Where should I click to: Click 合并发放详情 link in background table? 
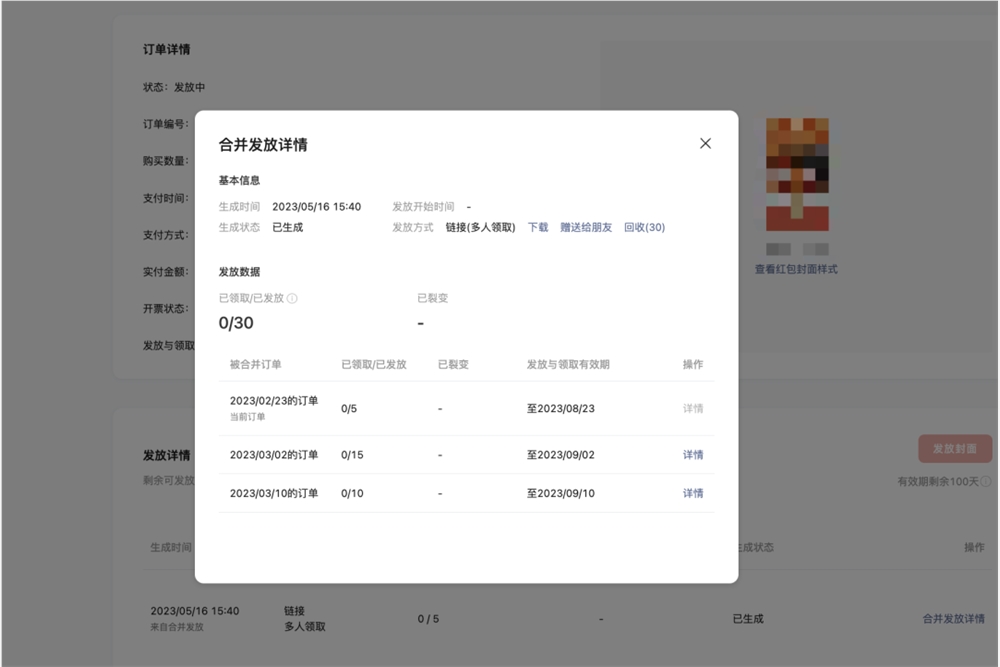point(953,619)
